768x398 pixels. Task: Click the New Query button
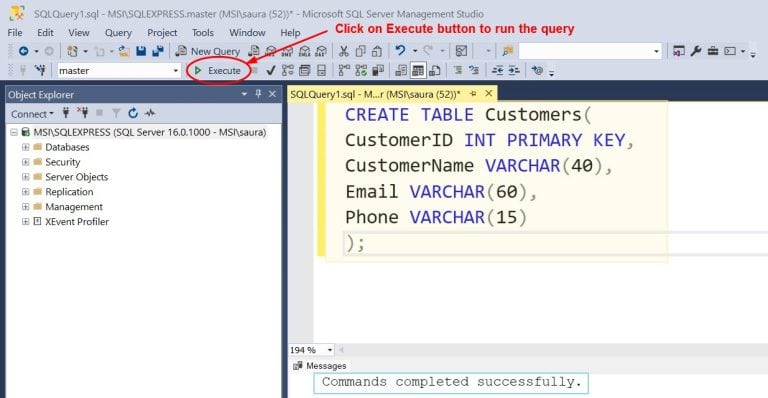pos(208,51)
